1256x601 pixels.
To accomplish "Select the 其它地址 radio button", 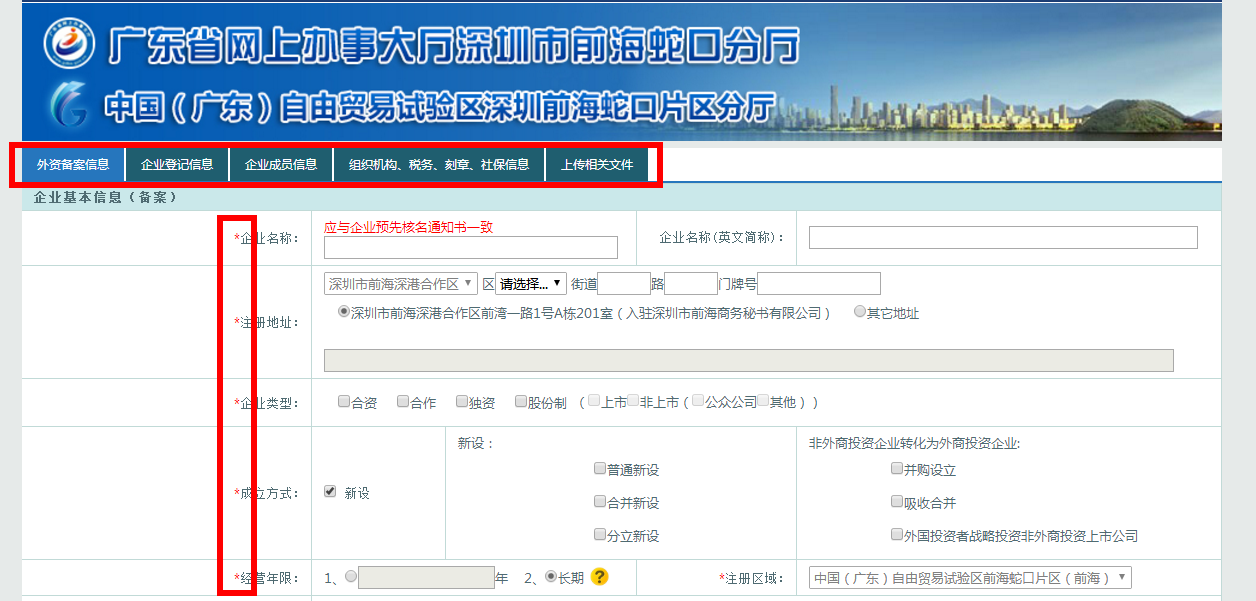I will click(x=860, y=312).
